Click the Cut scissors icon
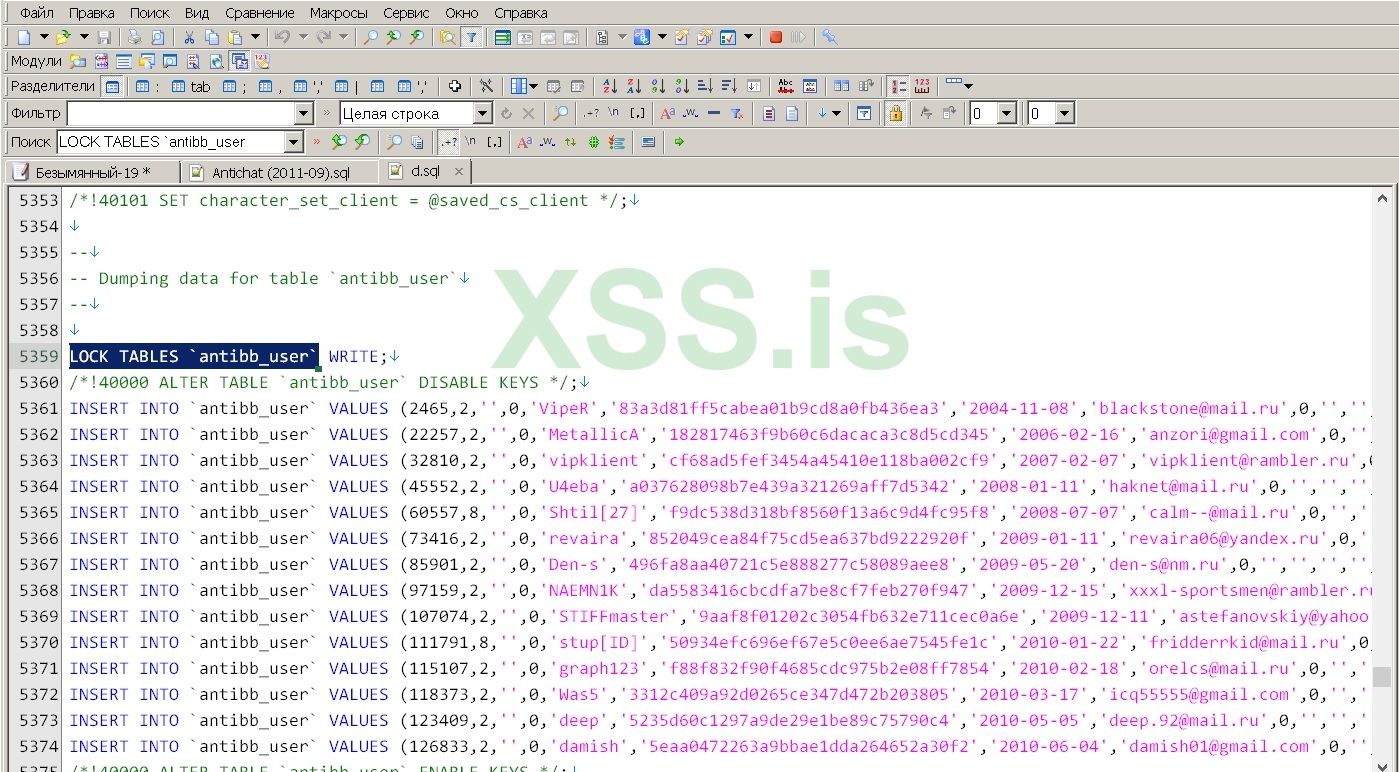Image resolution: width=1399 pixels, height=772 pixels. point(188,37)
